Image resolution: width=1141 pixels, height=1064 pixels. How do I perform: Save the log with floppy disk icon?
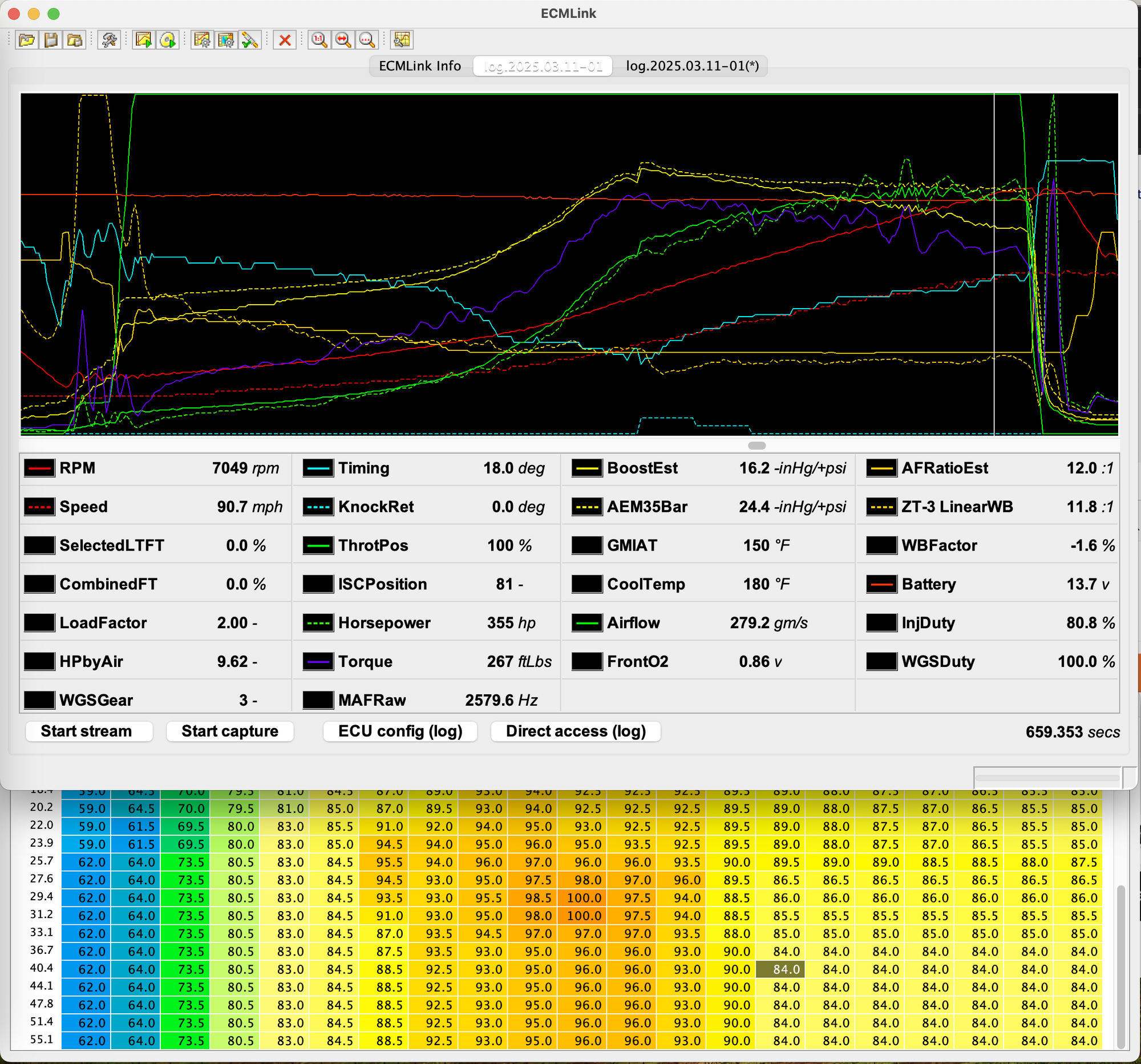pyautogui.click(x=51, y=39)
